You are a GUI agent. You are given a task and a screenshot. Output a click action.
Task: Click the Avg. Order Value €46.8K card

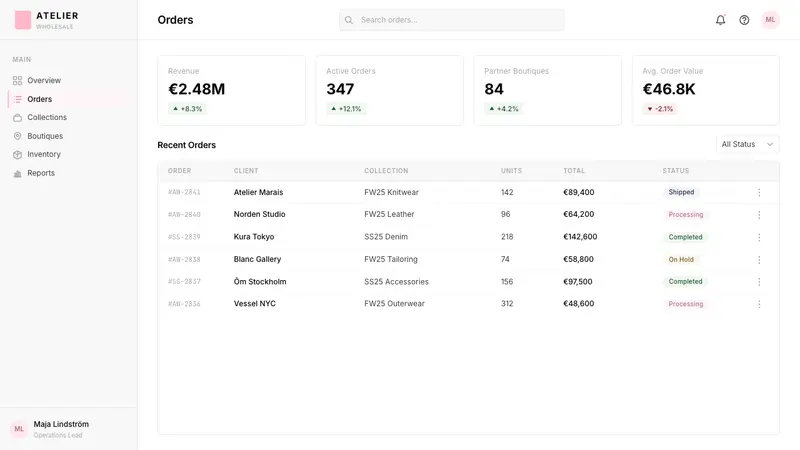[706, 90]
